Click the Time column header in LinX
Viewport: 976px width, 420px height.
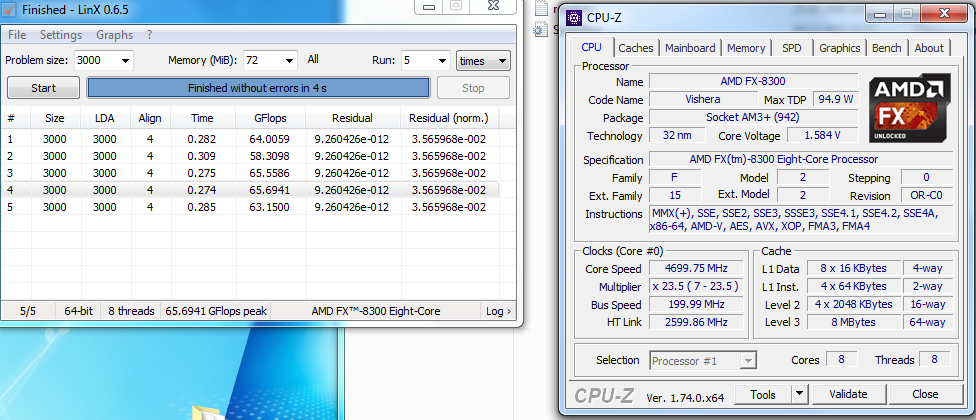[x=202, y=118]
